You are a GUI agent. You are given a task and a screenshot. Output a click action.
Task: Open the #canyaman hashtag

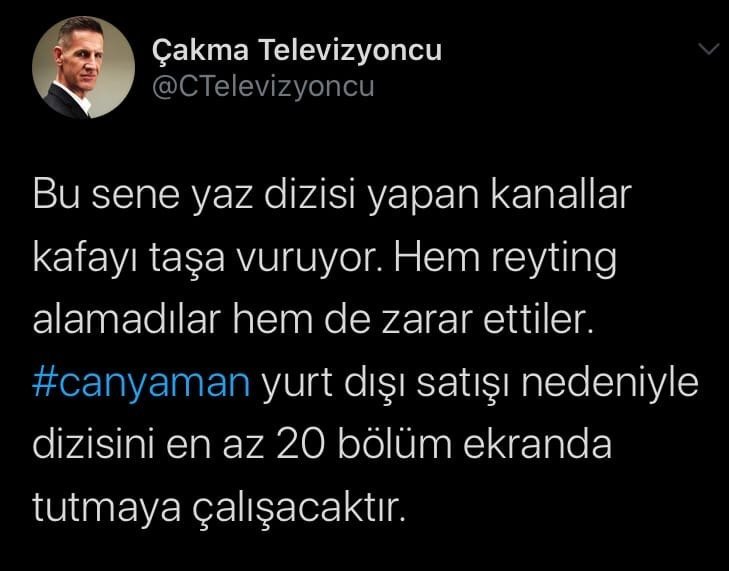[x=141, y=384]
